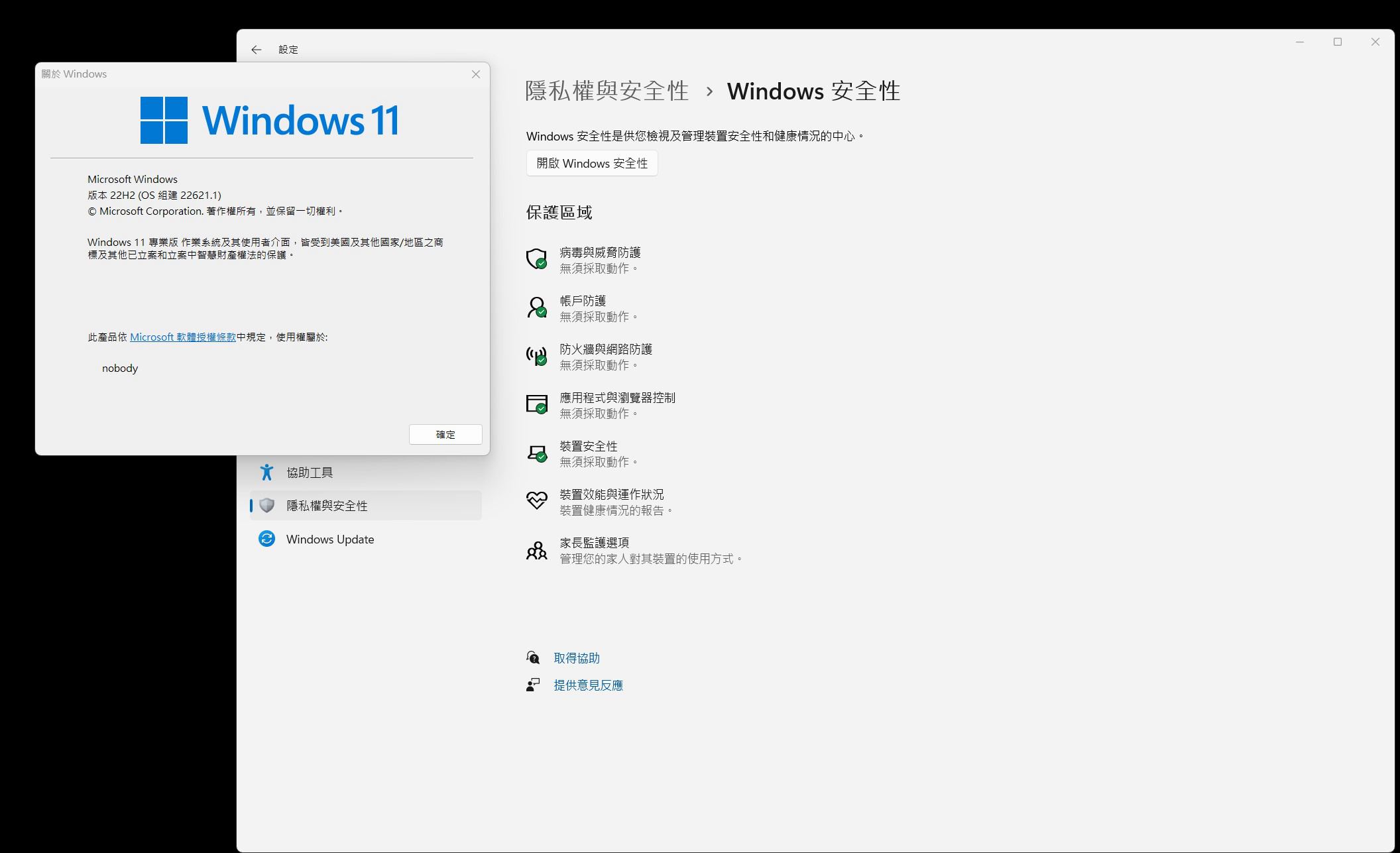Open 病毒與威脅防護 via its shield icon

point(536,259)
